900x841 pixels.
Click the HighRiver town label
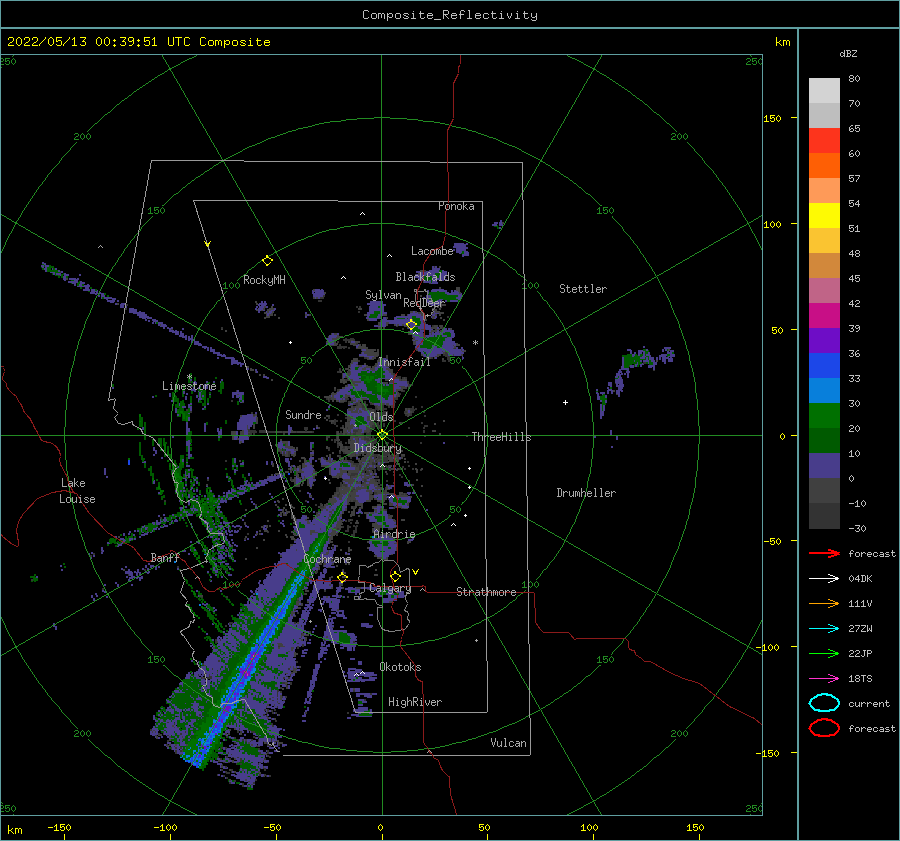click(x=415, y=702)
